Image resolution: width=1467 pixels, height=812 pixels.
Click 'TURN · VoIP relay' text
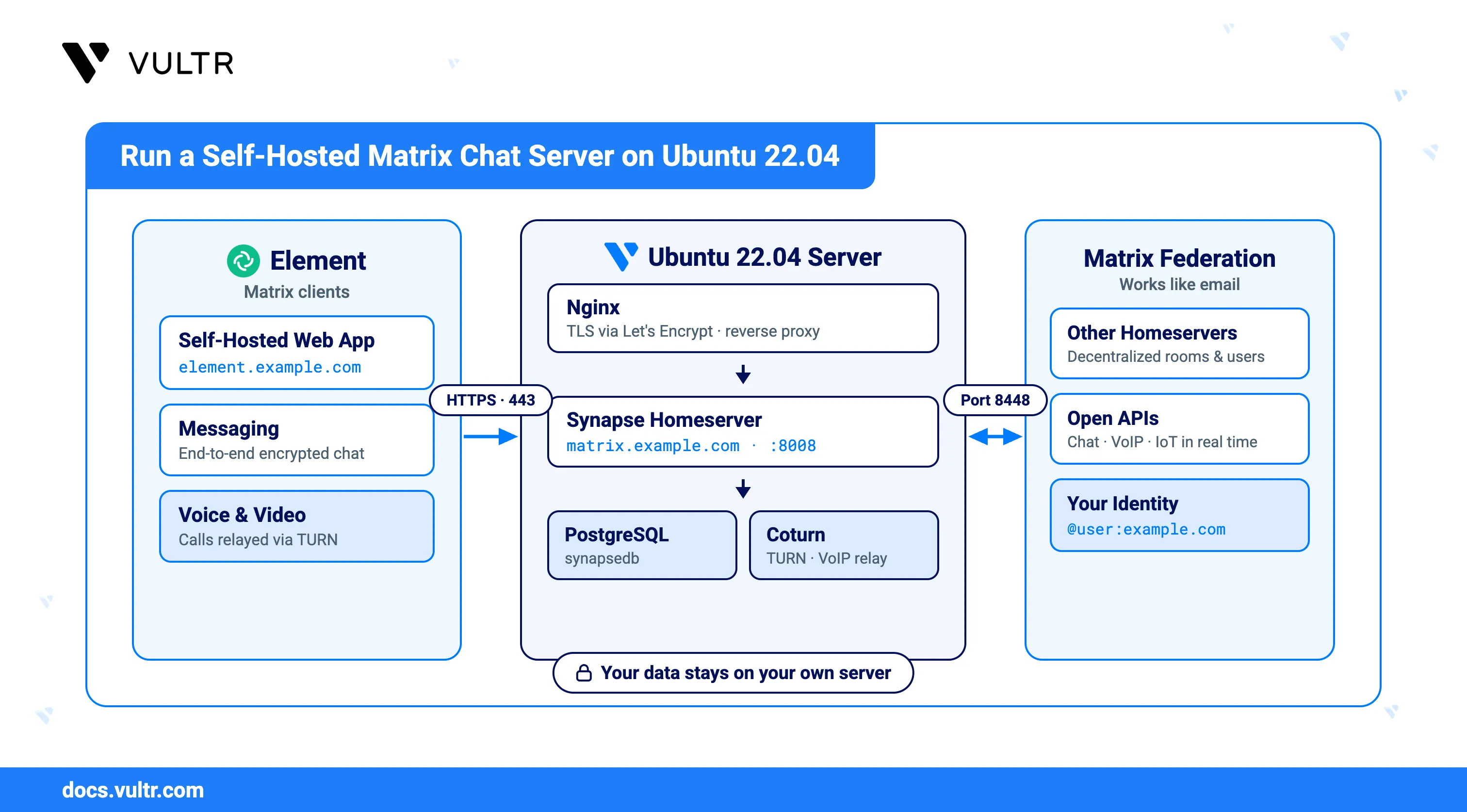[826, 558]
